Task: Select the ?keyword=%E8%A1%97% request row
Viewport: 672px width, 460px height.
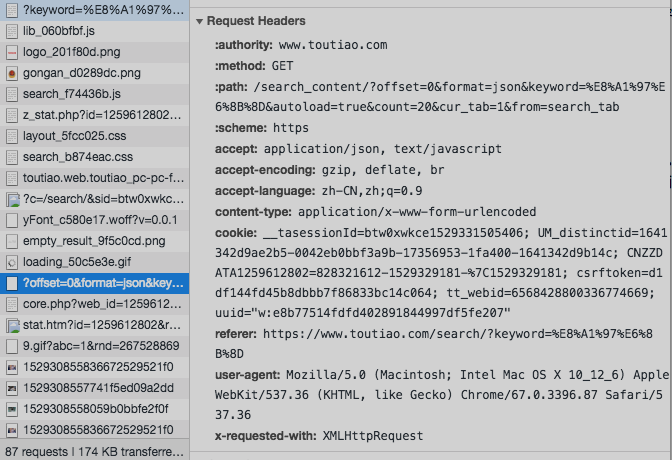Action: coord(94,10)
